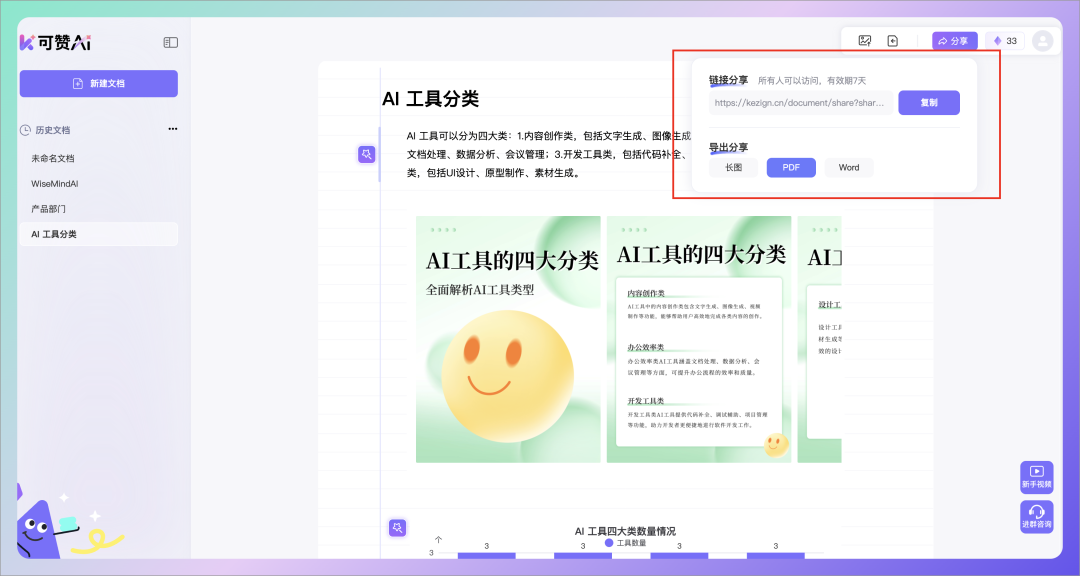
Task: Open the user avatar profile icon
Action: [x=1043, y=41]
